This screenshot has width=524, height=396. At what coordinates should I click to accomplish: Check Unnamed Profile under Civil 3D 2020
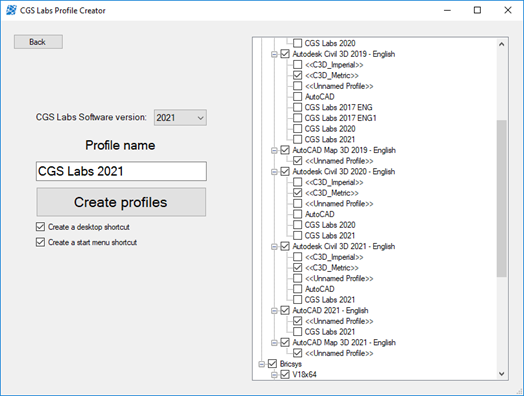point(297,204)
